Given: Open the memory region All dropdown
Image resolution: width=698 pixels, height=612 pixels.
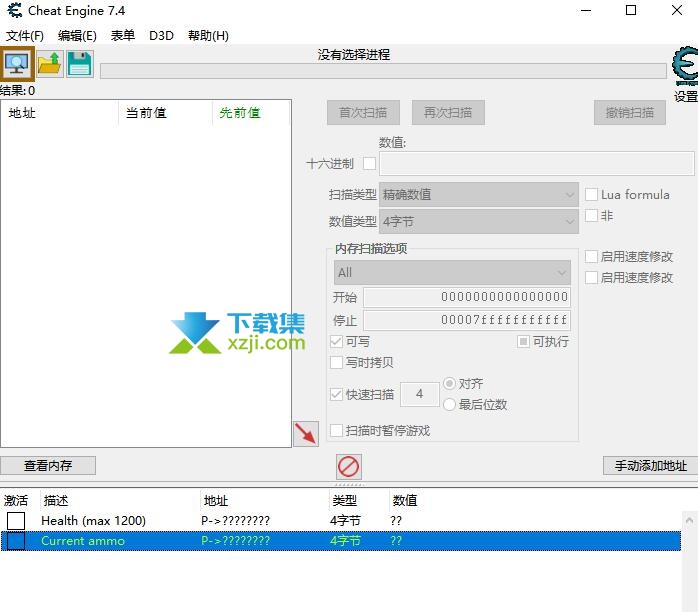Looking at the screenshot, I should [452, 272].
